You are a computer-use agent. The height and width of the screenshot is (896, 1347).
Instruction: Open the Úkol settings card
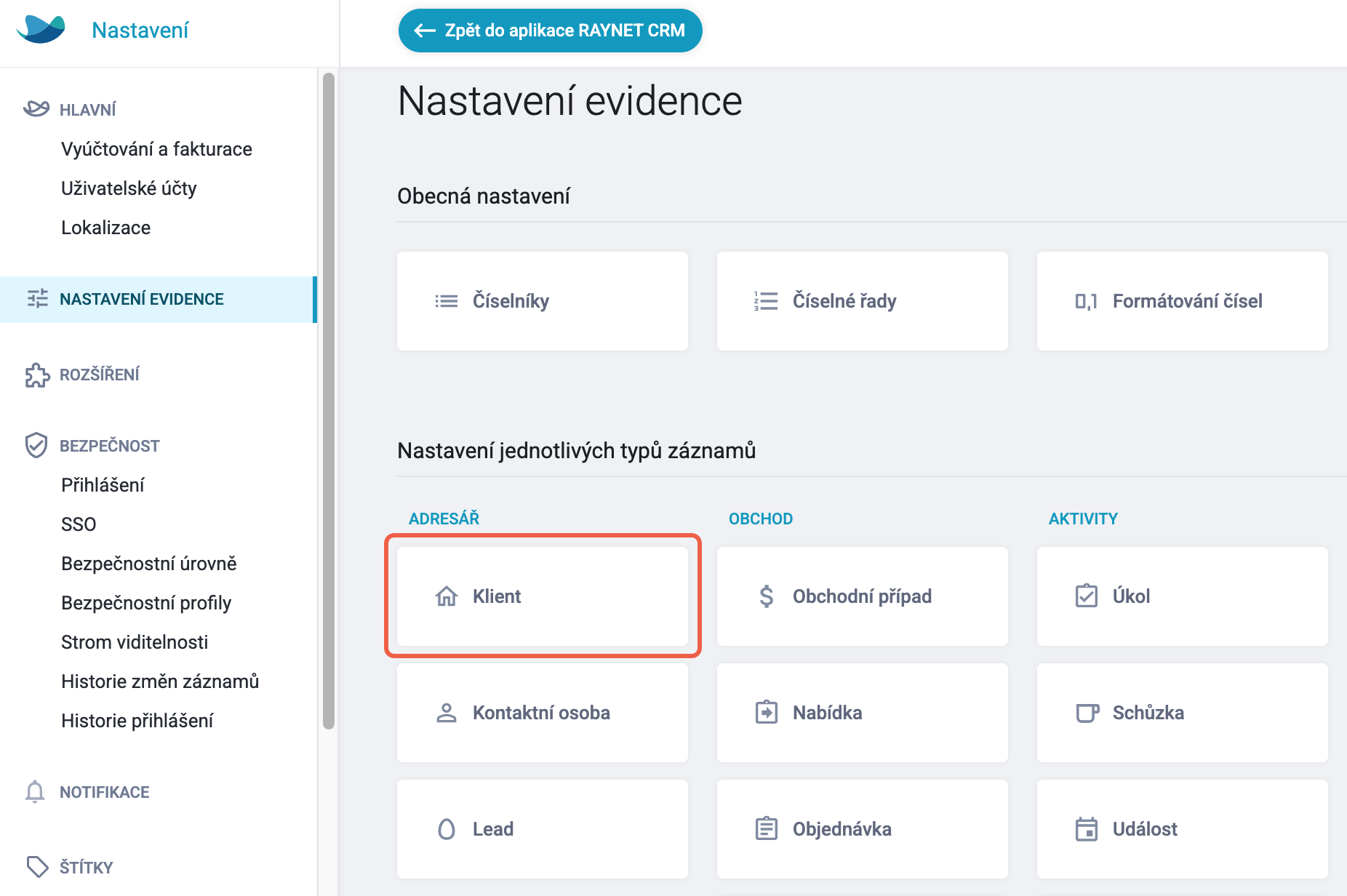(1183, 596)
